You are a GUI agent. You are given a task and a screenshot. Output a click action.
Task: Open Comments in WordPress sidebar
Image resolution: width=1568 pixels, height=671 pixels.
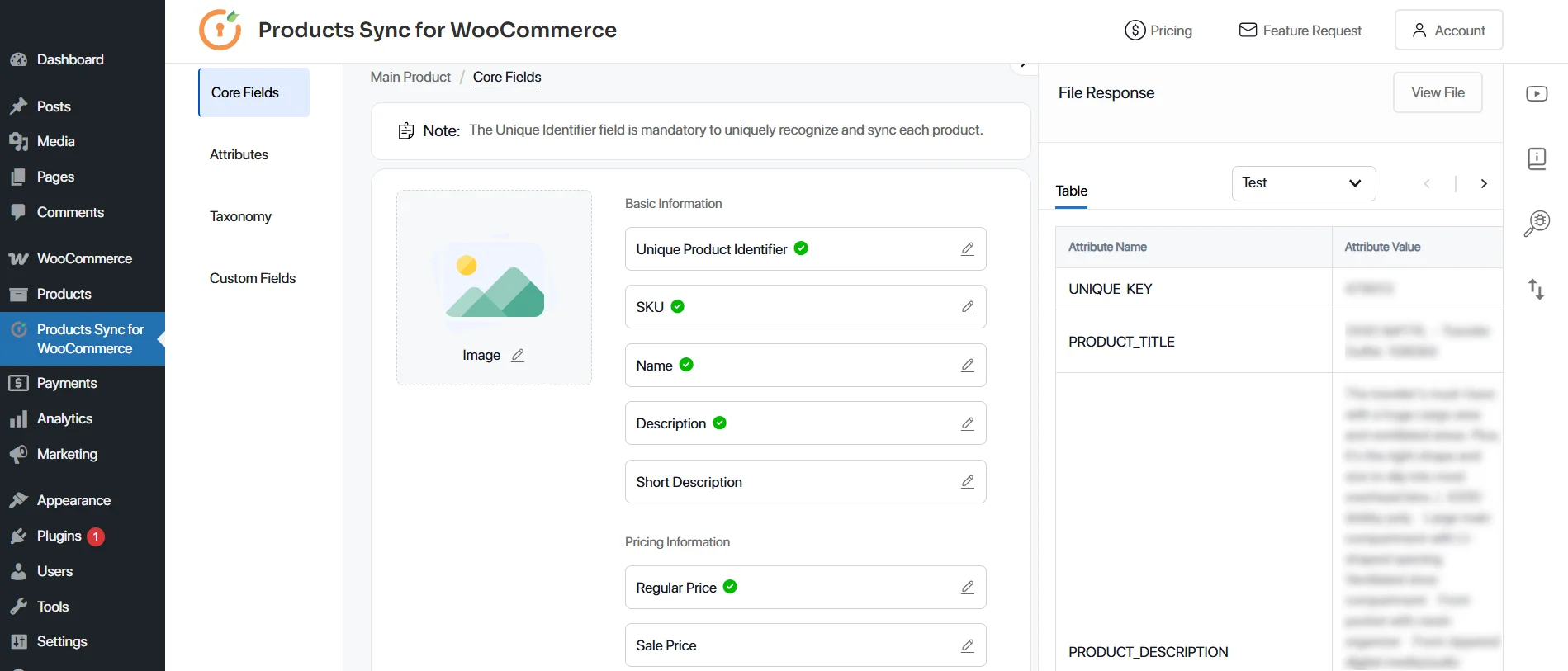[x=83, y=212]
